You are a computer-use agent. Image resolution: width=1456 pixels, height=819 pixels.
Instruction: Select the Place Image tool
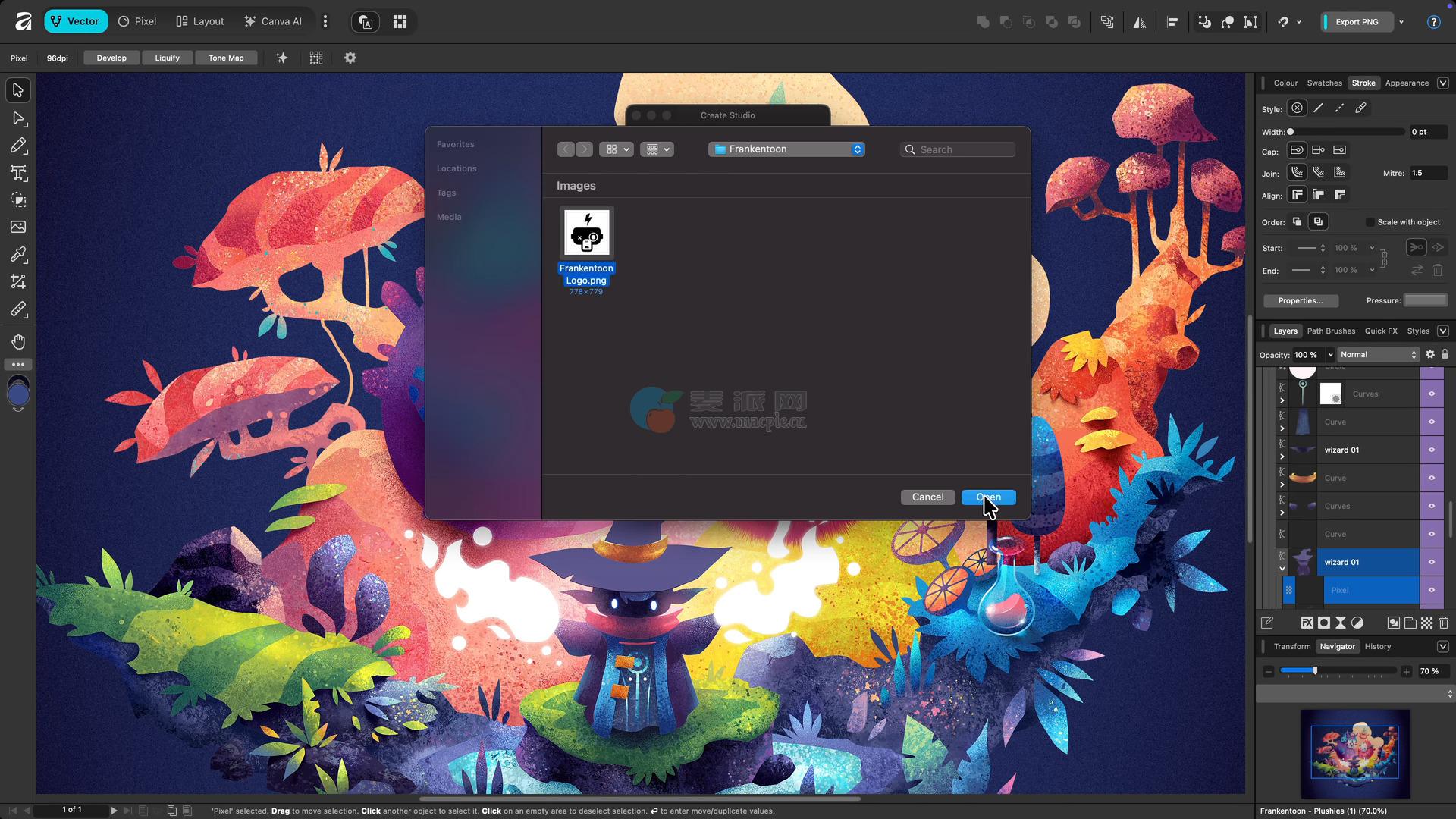coord(18,227)
